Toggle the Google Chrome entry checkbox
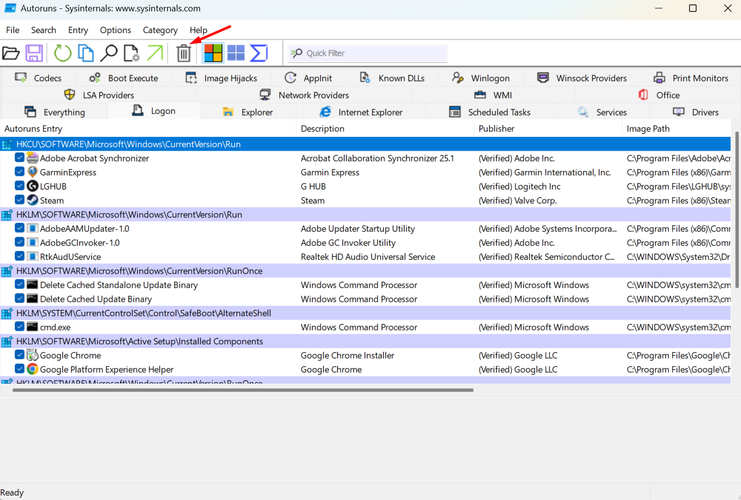The height and width of the screenshot is (500, 741). pos(21,355)
